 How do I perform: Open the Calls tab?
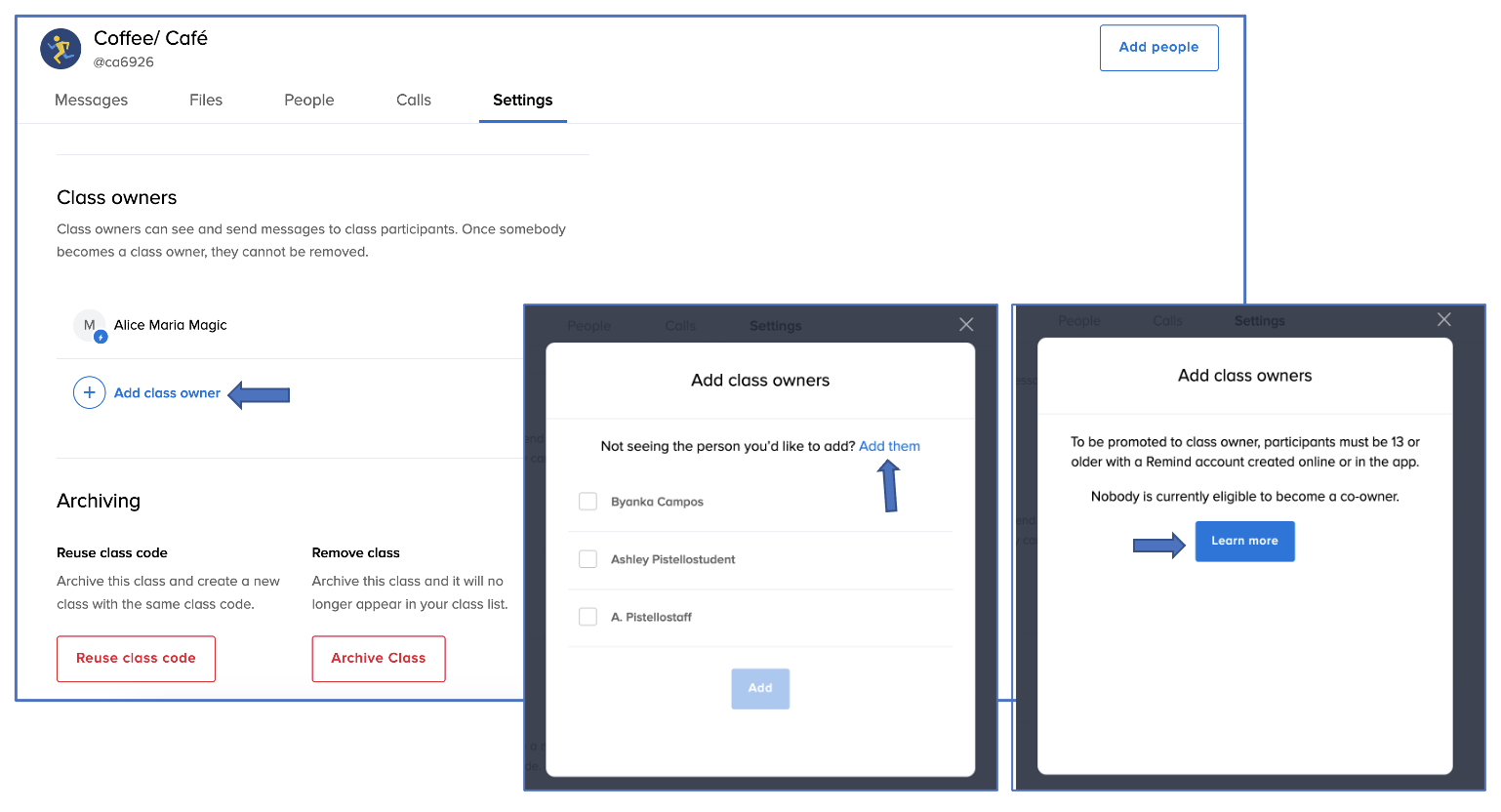click(414, 100)
